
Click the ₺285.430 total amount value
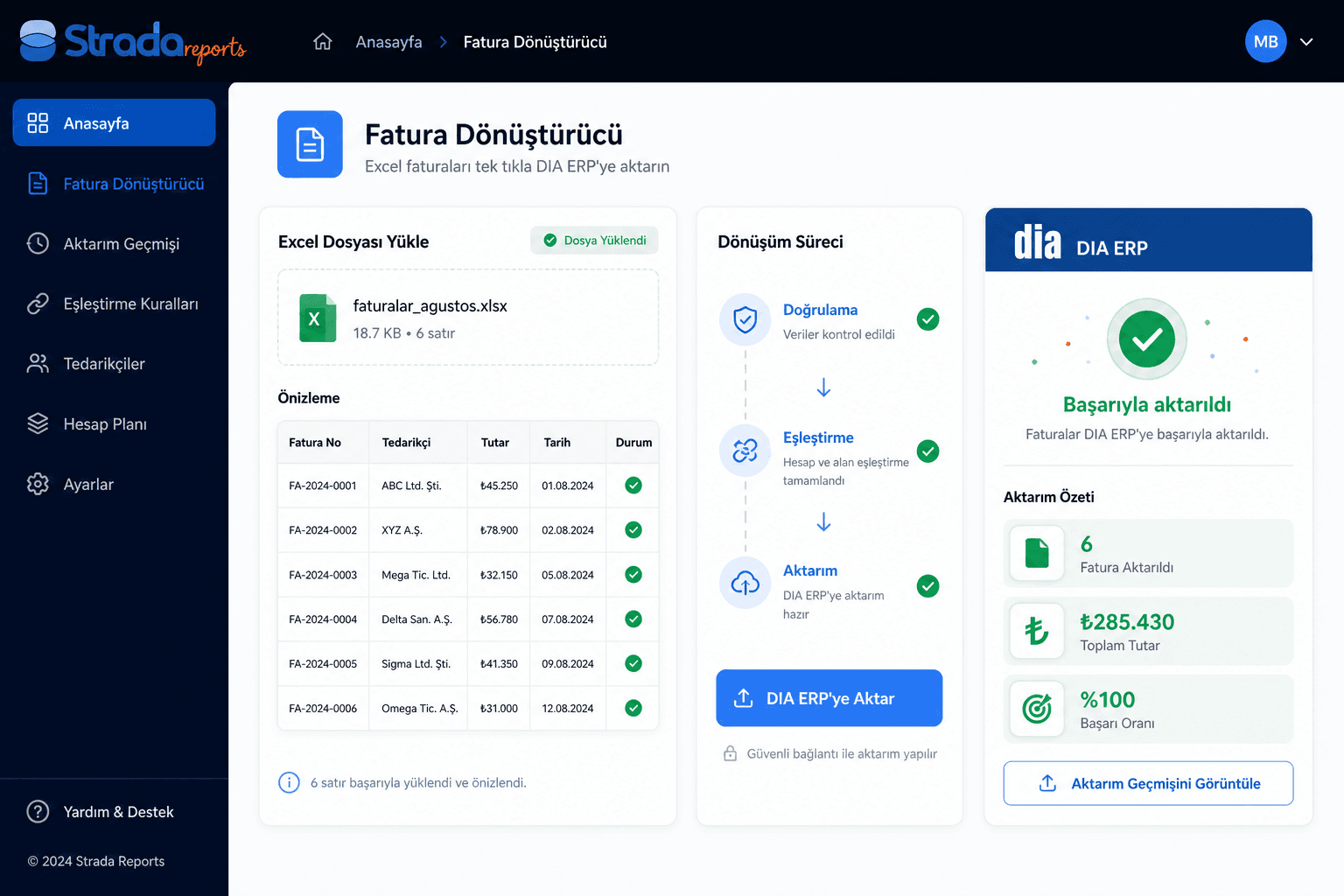tap(1127, 622)
